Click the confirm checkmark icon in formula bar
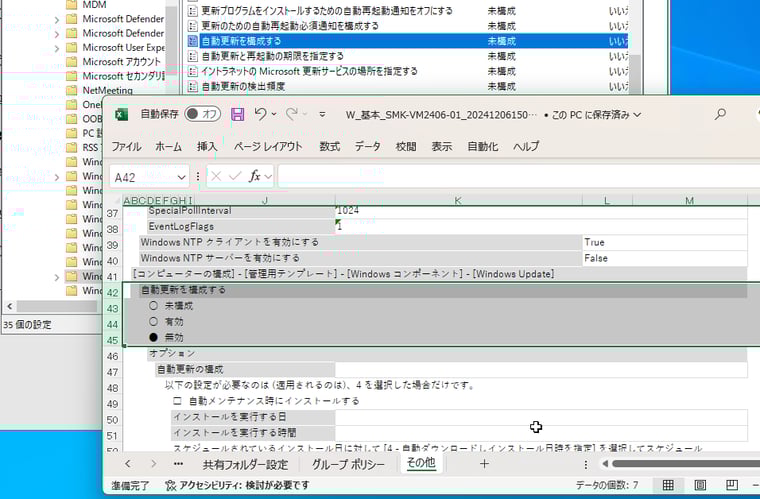Image resolution: width=760 pixels, height=499 pixels. tap(235, 176)
